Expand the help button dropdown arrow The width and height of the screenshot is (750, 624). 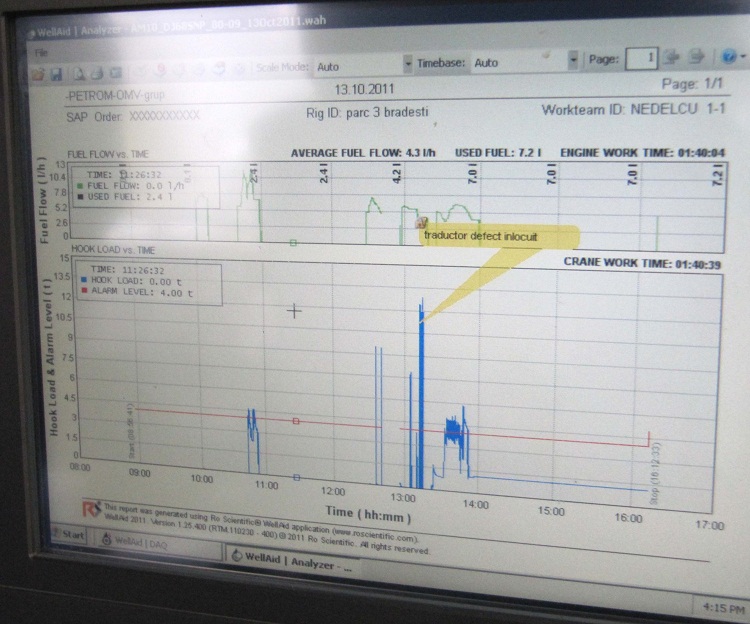pyautogui.click(x=741, y=59)
